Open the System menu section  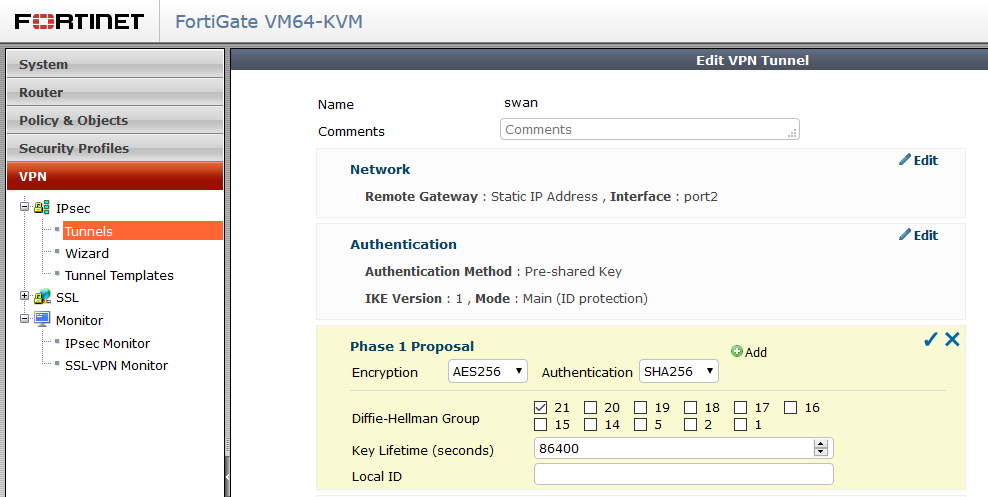(x=114, y=64)
